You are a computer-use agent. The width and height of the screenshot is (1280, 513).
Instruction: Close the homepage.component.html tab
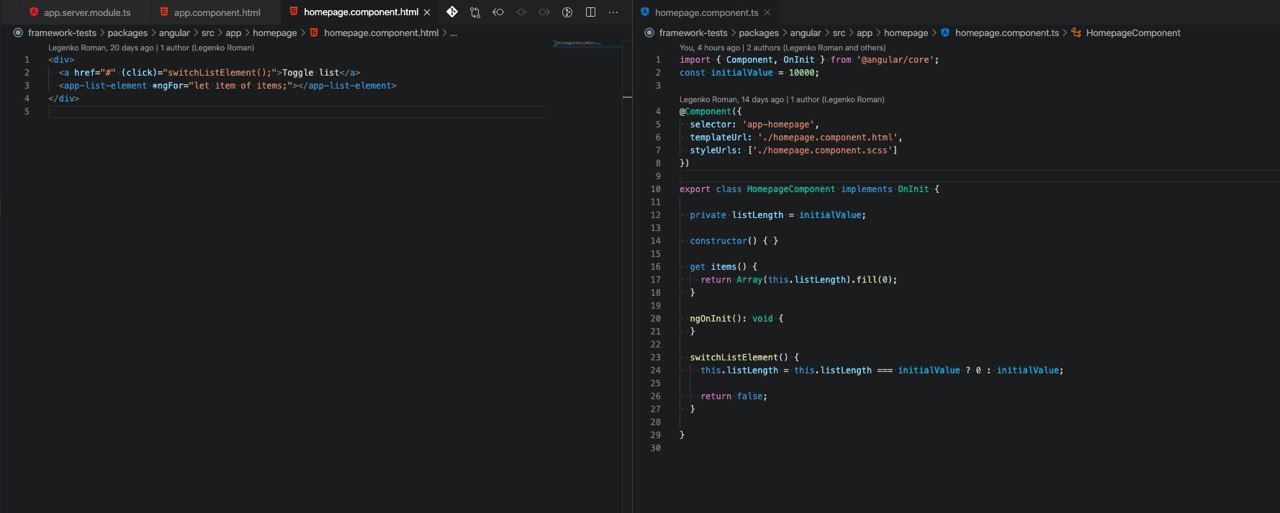428,12
